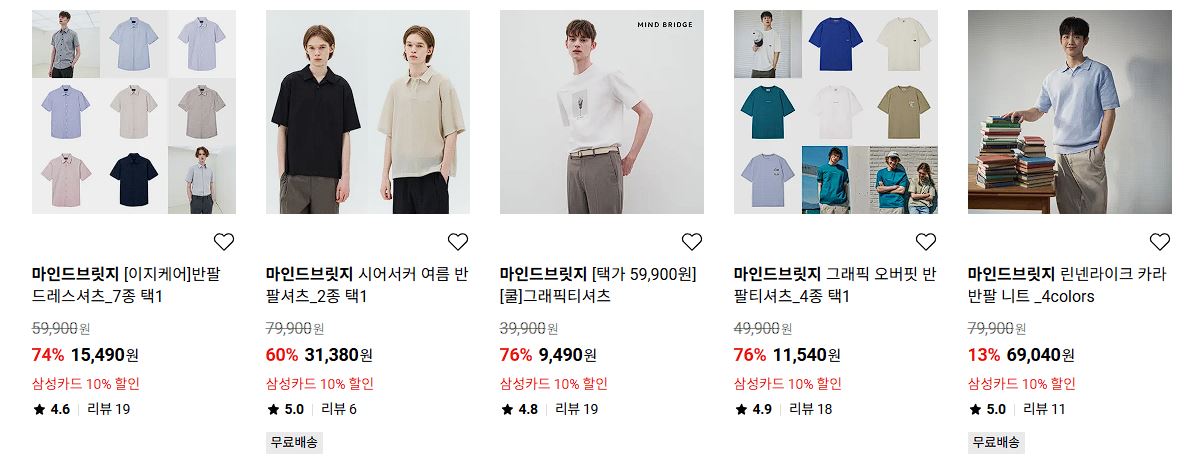Open [쿨]그래픽티셔츠 product title
The image size is (1187, 460).
tap(598, 285)
